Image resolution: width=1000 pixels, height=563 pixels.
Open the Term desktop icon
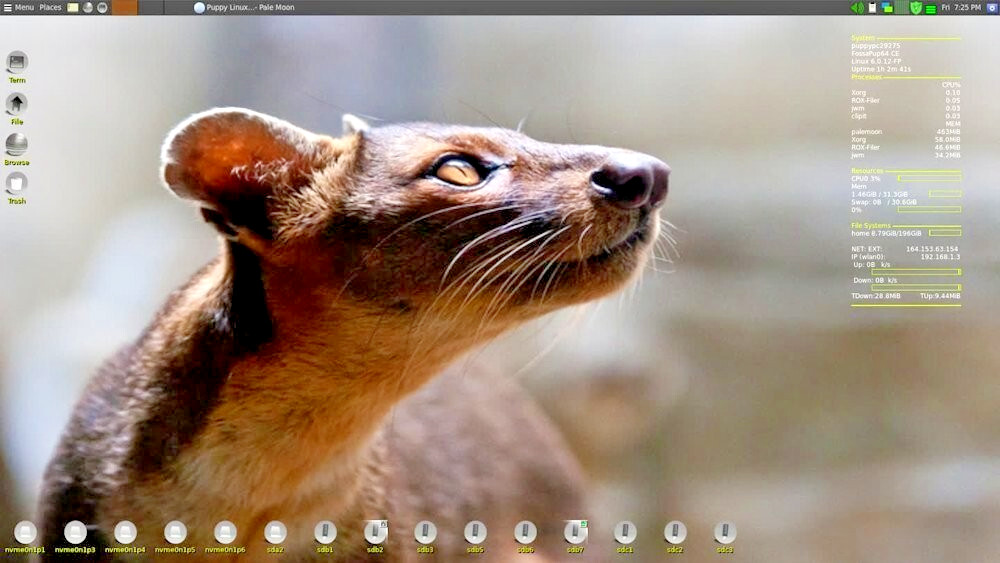click(17, 67)
